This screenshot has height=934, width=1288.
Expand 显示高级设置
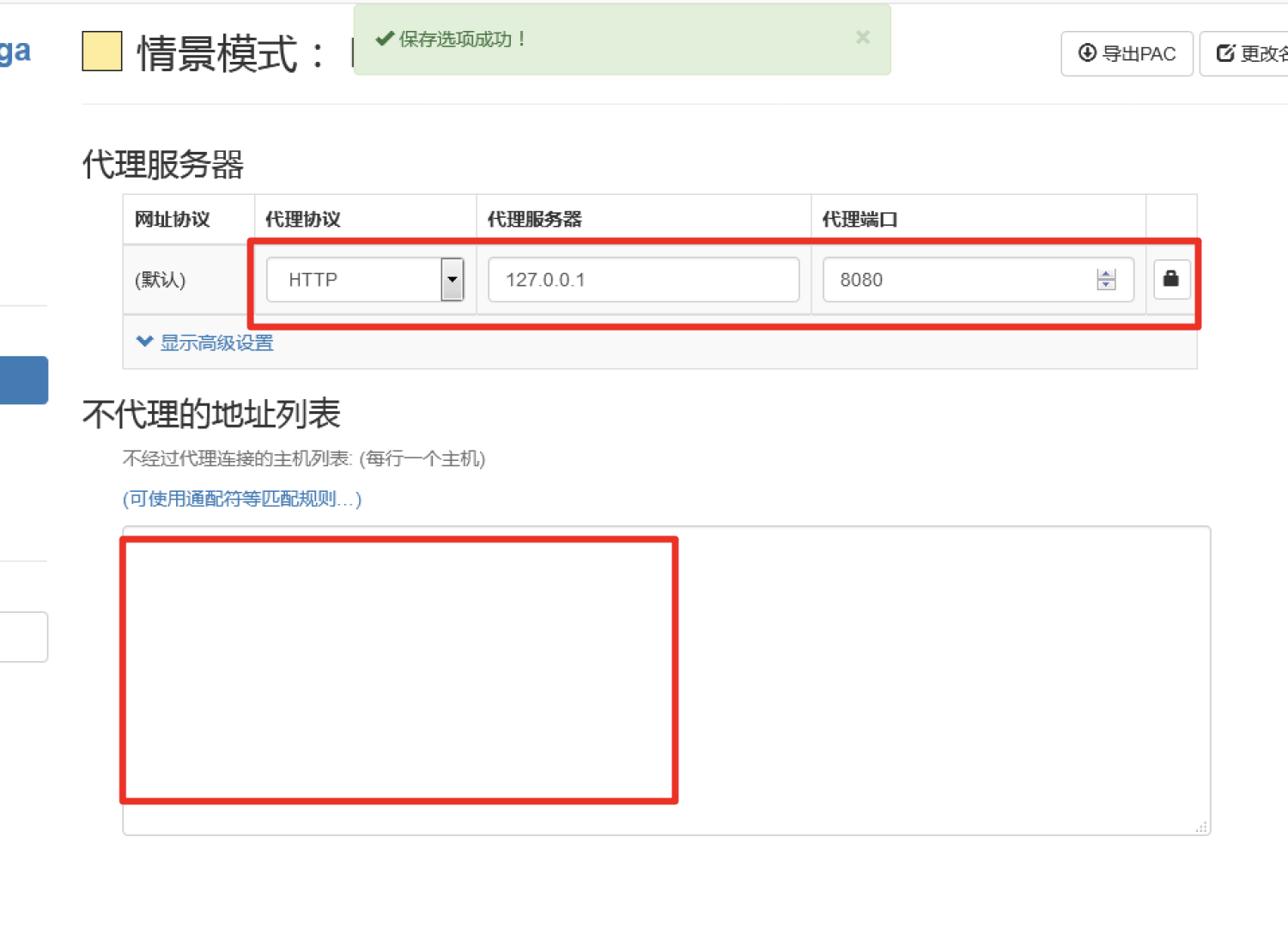[x=205, y=343]
